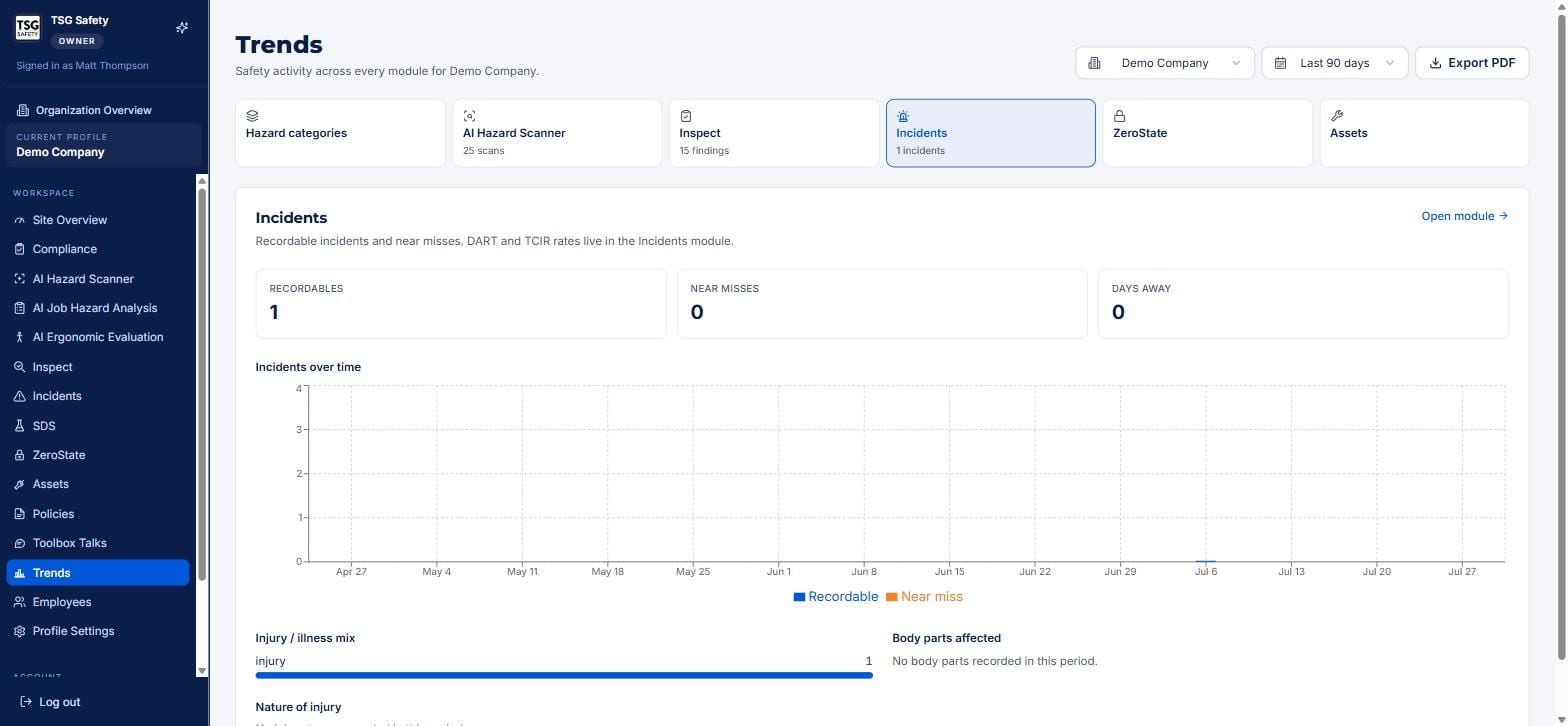Click the Days Away stat card
1568x726 pixels.
[1303, 304]
